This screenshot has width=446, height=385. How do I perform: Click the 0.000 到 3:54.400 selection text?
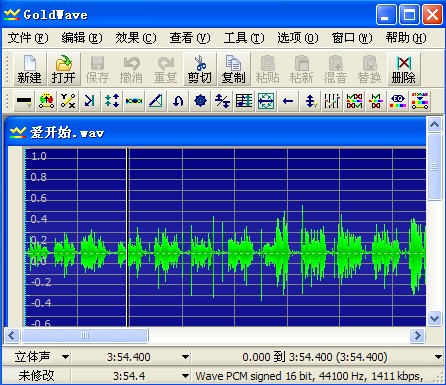pyautogui.click(x=315, y=357)
